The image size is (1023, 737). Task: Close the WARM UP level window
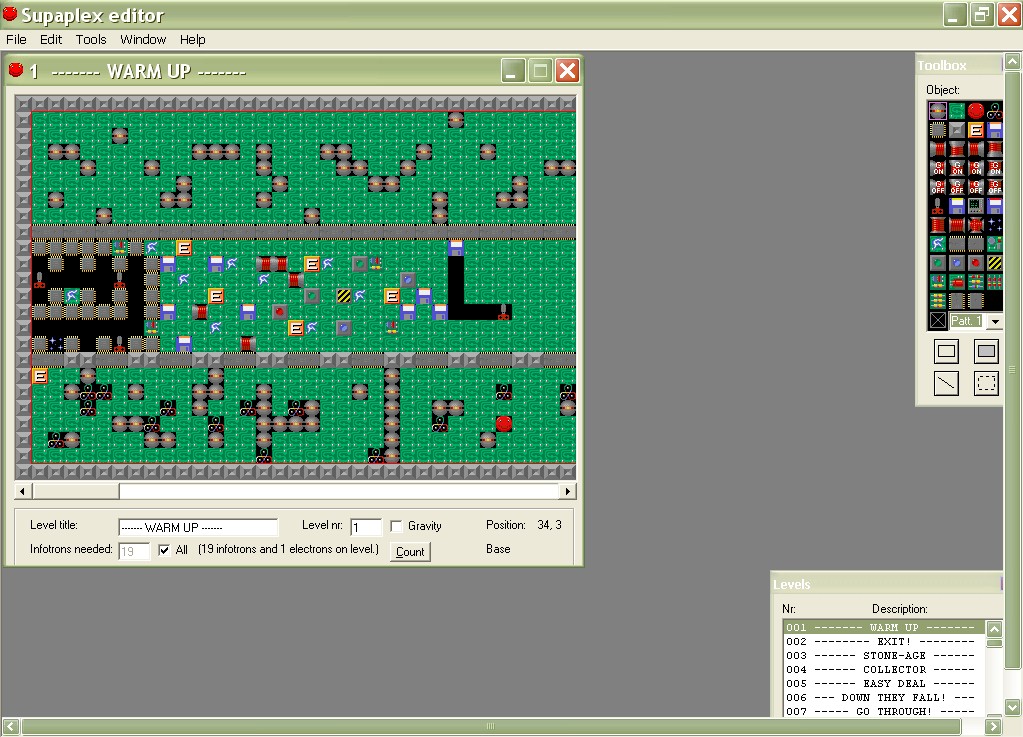coord(568,70)
